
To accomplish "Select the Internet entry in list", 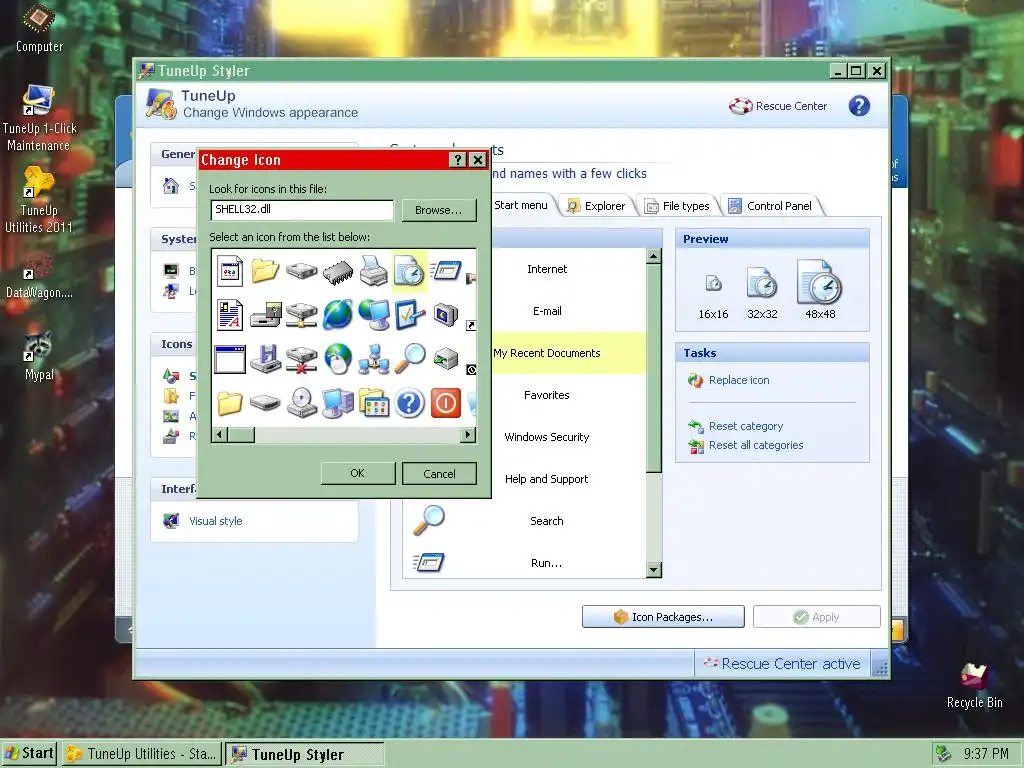I will (547, 269).
